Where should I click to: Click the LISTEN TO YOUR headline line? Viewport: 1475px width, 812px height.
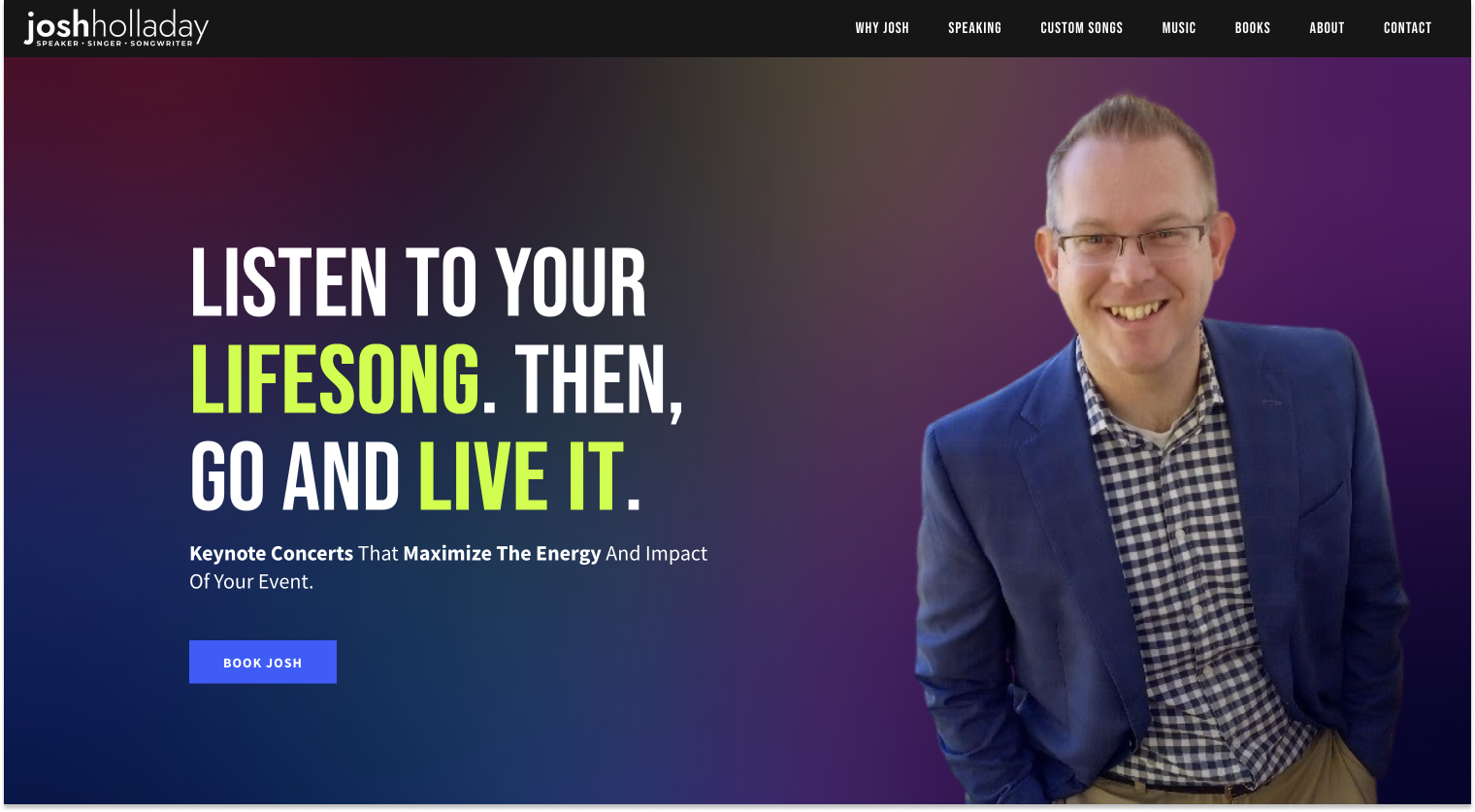pyautogui.click(x=418, y=282)
